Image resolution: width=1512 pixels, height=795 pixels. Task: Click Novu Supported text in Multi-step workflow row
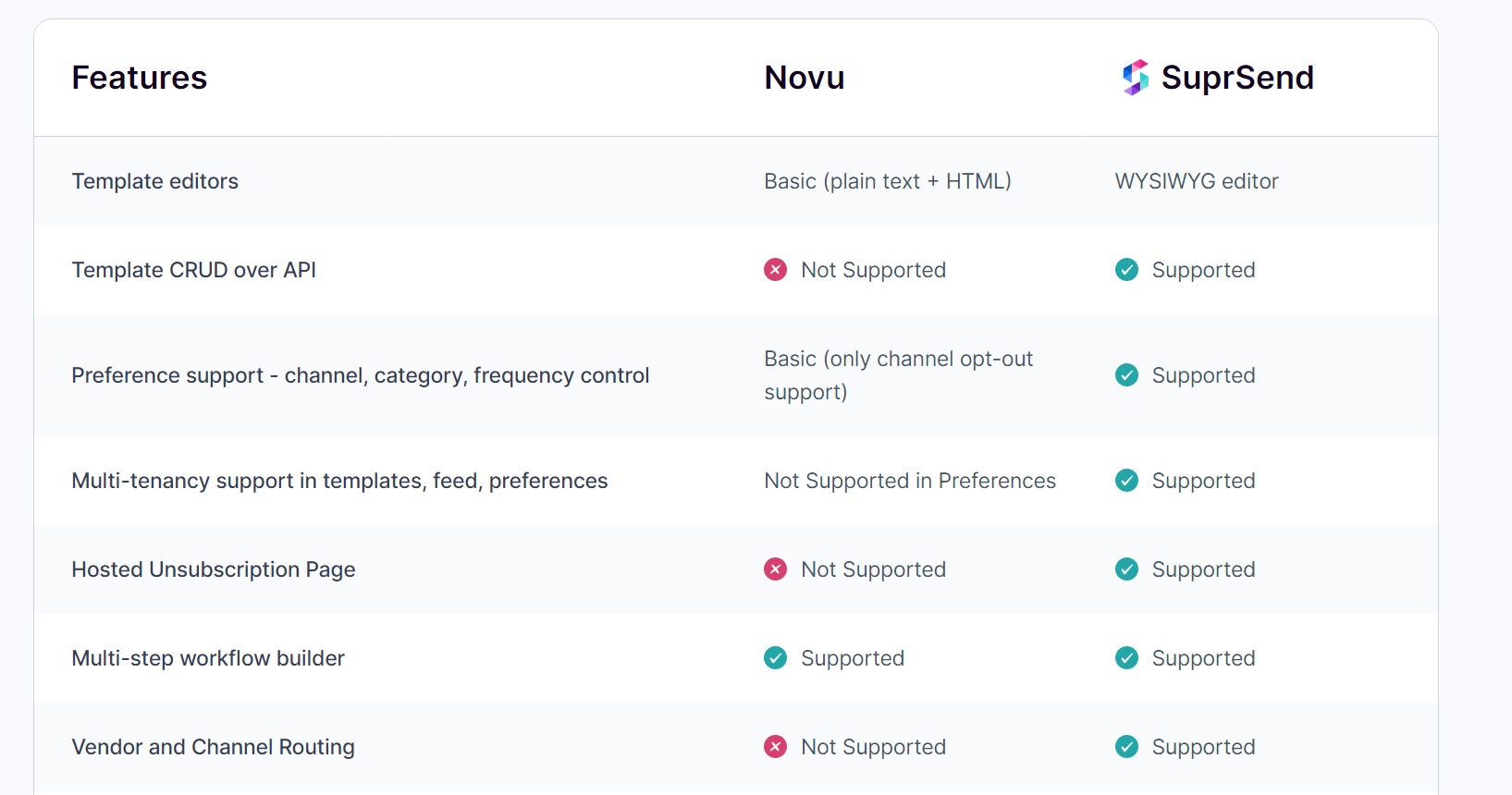click(x=853, y=658)
